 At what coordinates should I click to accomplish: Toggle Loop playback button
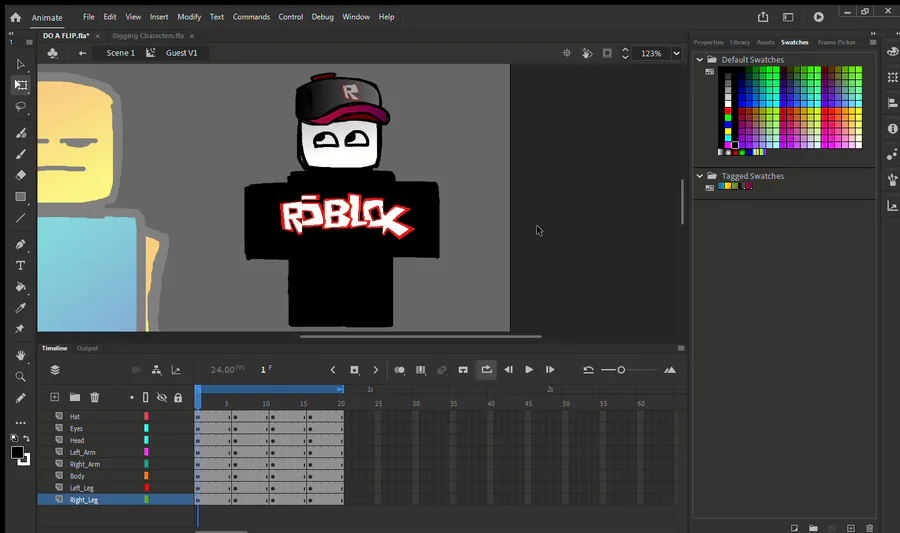(486, 370)
